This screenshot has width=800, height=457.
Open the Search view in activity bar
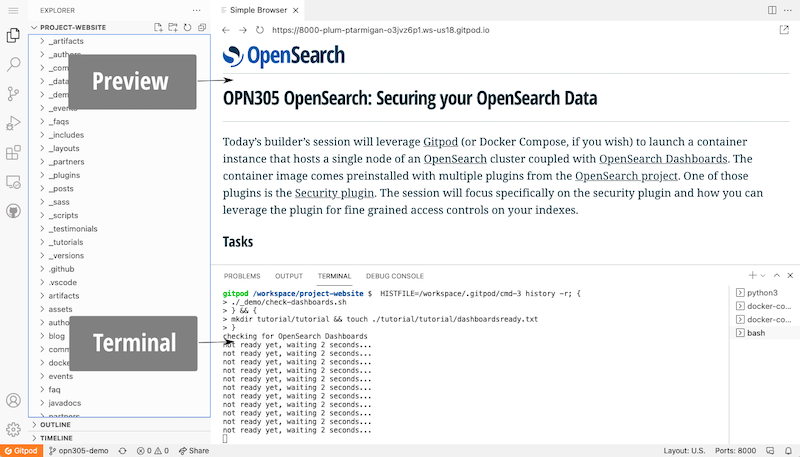coord(13,64)
